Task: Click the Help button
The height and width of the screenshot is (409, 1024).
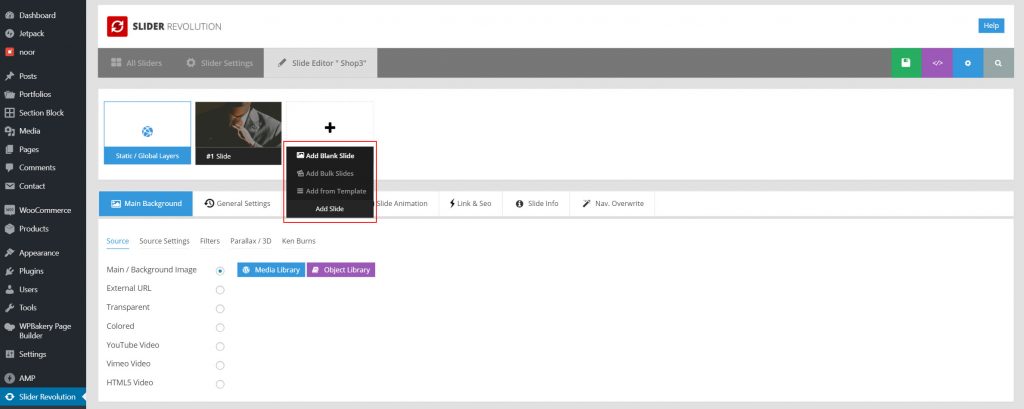Action: coord(991,25)
